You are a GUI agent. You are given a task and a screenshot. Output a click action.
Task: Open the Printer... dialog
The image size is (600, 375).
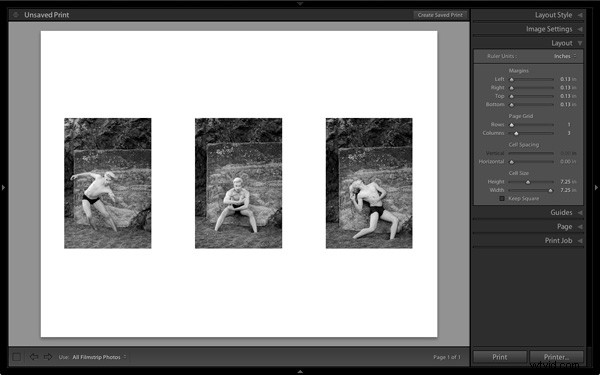click(556, 357)
